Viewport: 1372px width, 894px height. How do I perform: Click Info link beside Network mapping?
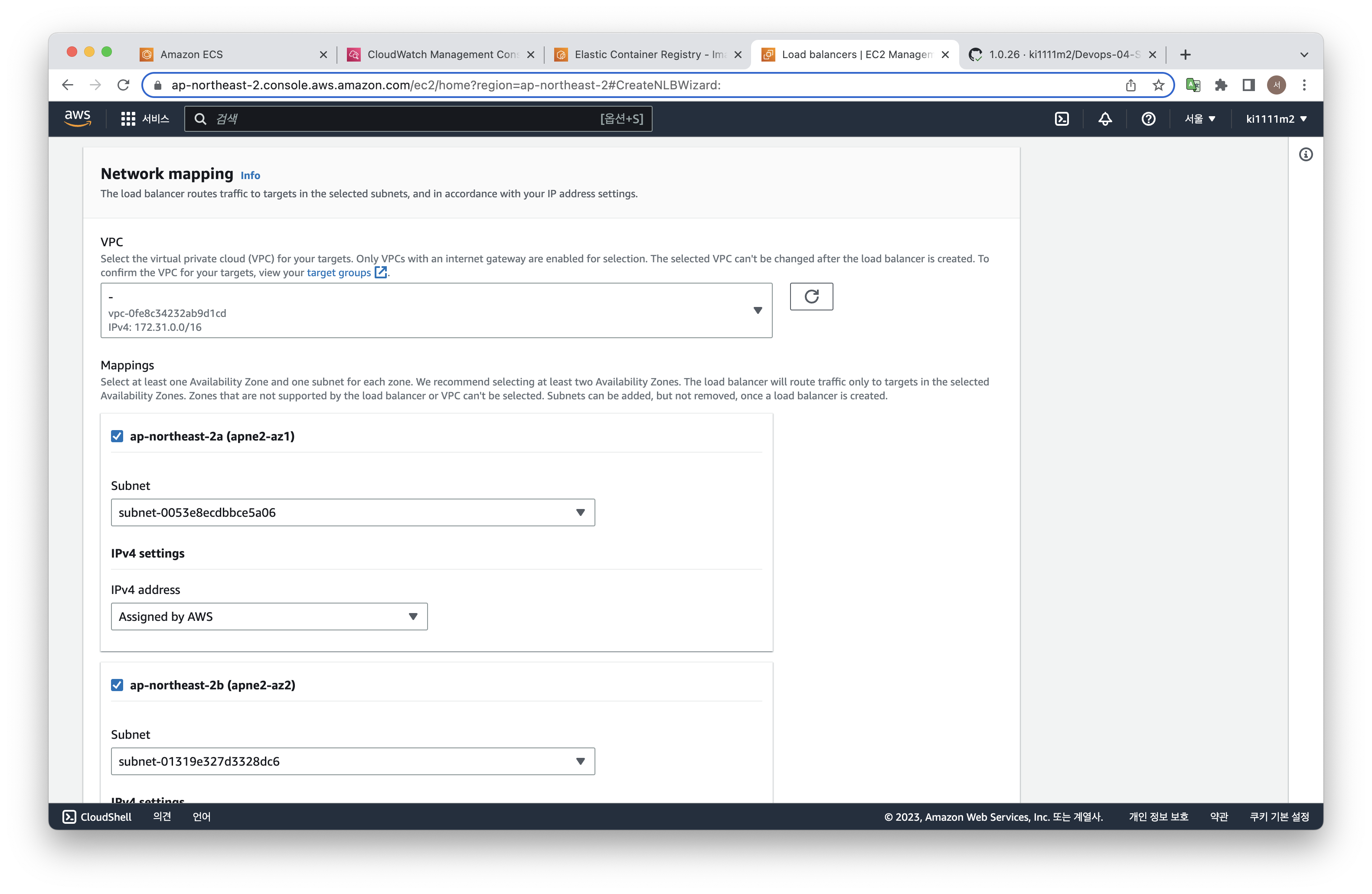[x=250, y=175]
